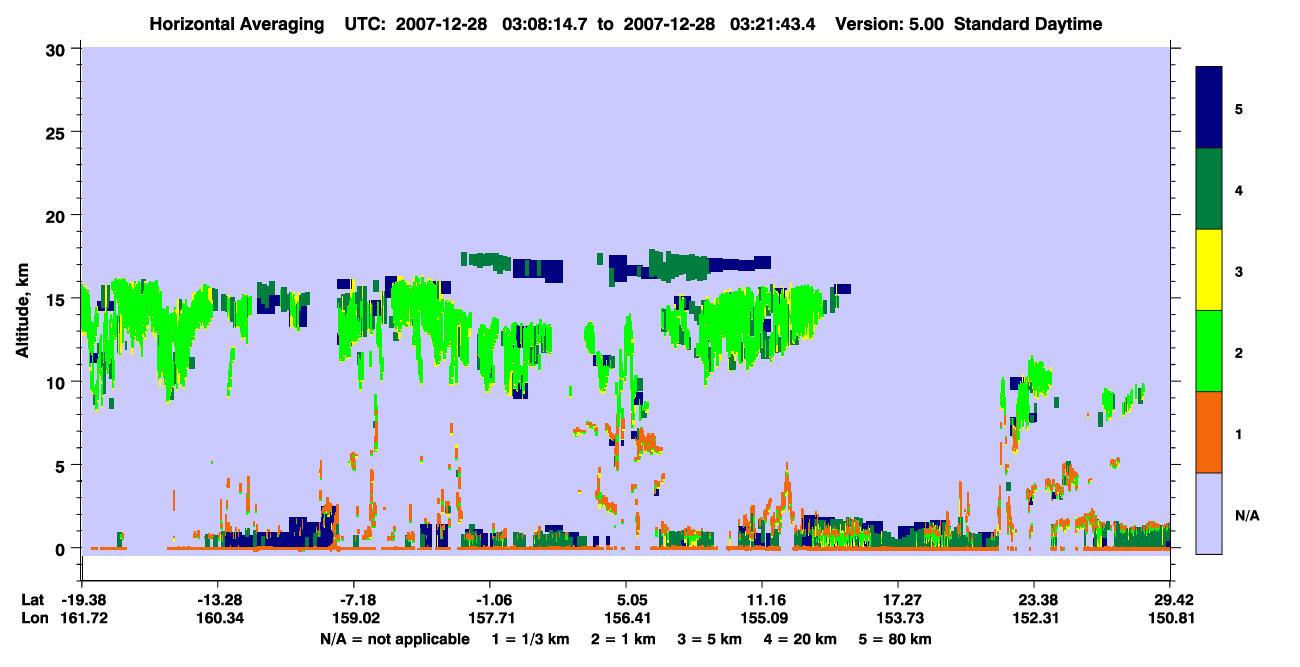Click the yellow level 3 color swatch
The width and height of the screenshot is (1300, 667).
(x=1209, y=269)
